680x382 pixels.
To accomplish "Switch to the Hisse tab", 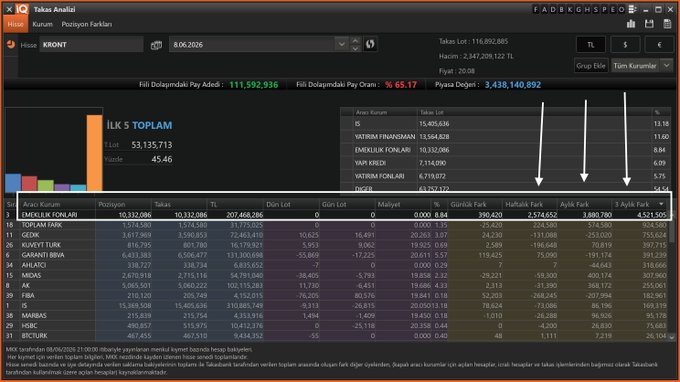I will (16, 24).
